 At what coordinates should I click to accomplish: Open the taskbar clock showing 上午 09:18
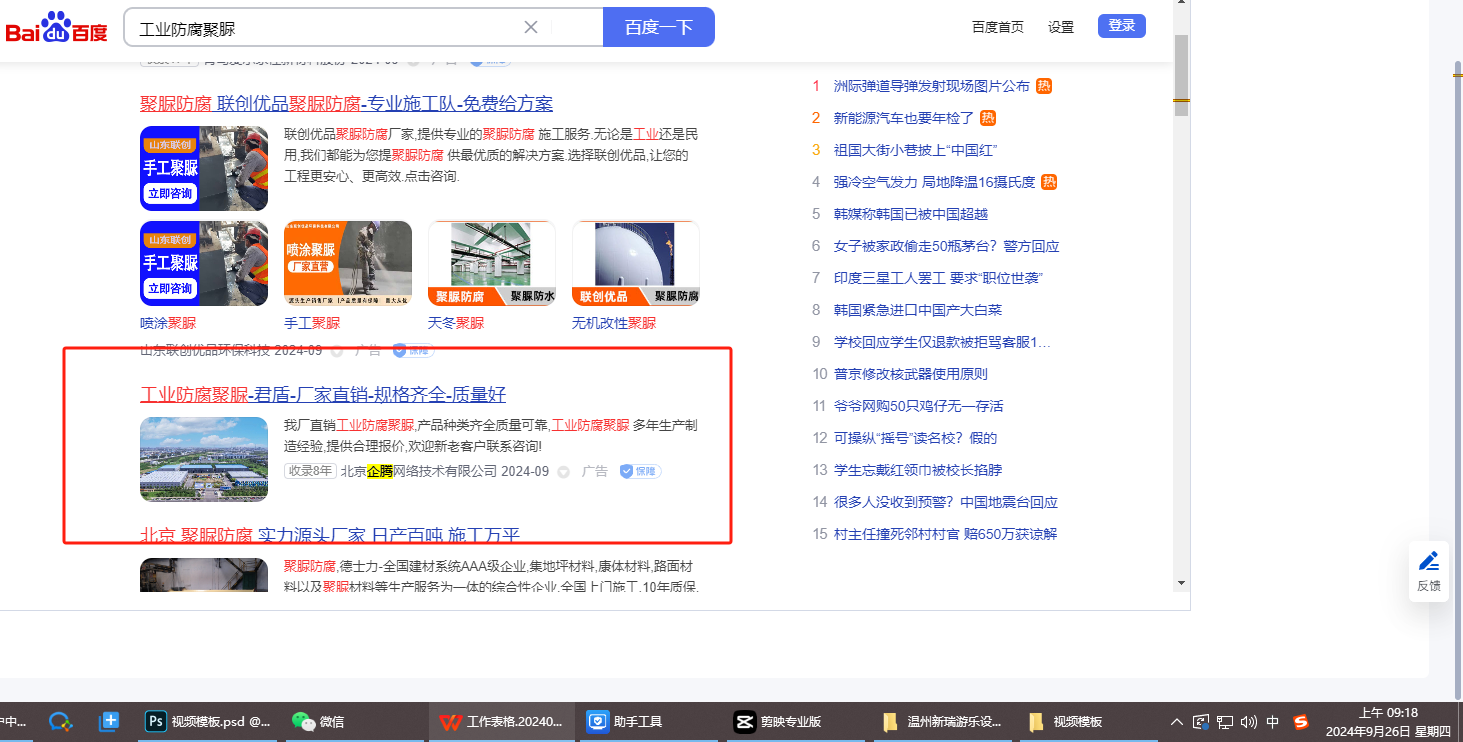(x=1387, y=721)
